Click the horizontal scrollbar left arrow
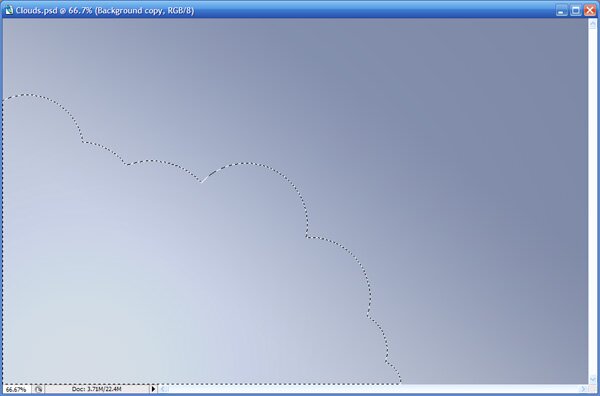Screen dimensions: 600x396 click(x=162, y=389)
